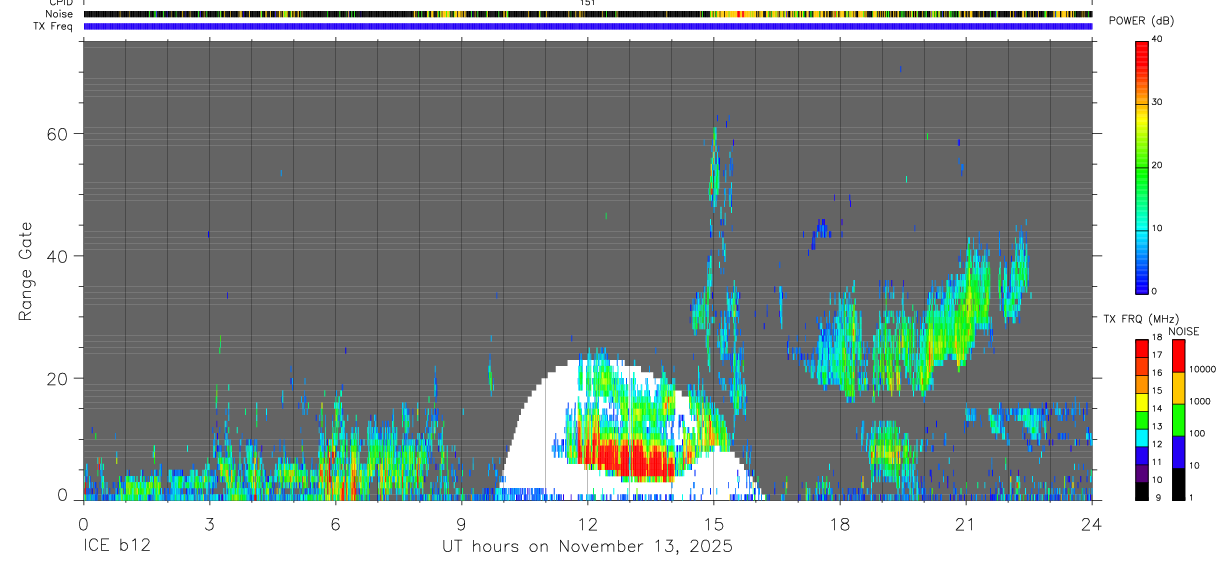Click the 9 tick label on the UT hours axis

point(461,523)
